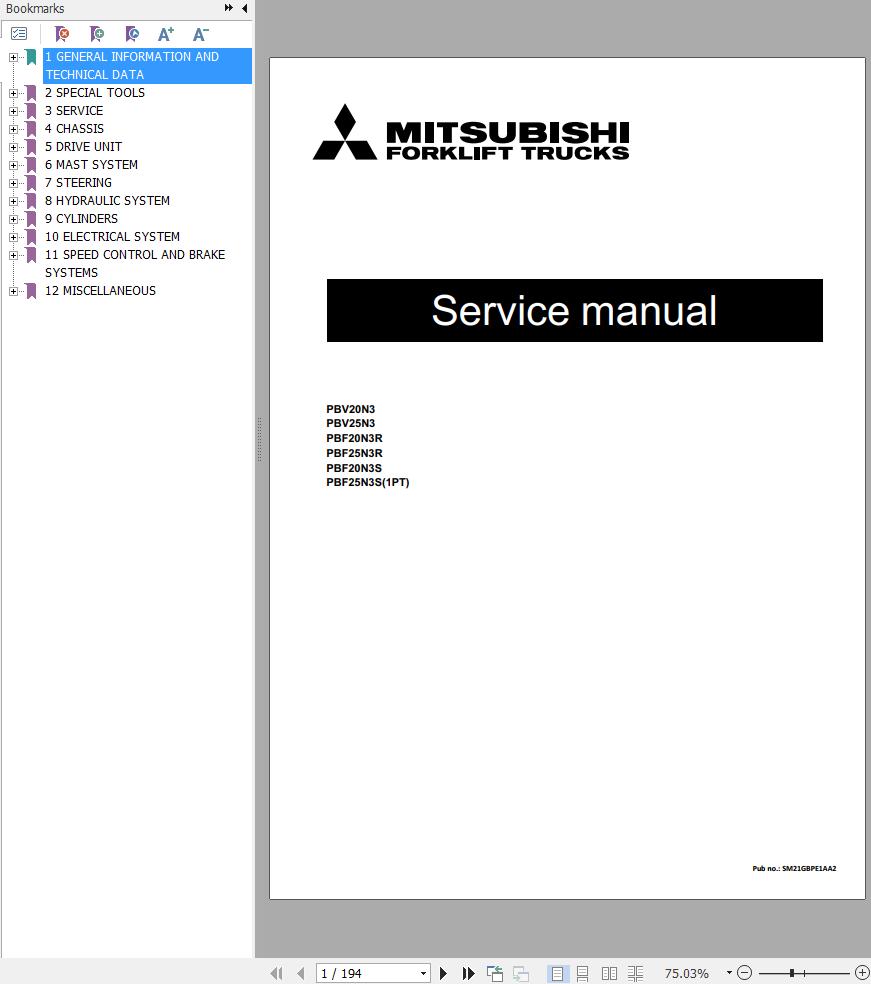
Task: Expand the 7 STEERING bookmark node
Action: coord(13,183)
